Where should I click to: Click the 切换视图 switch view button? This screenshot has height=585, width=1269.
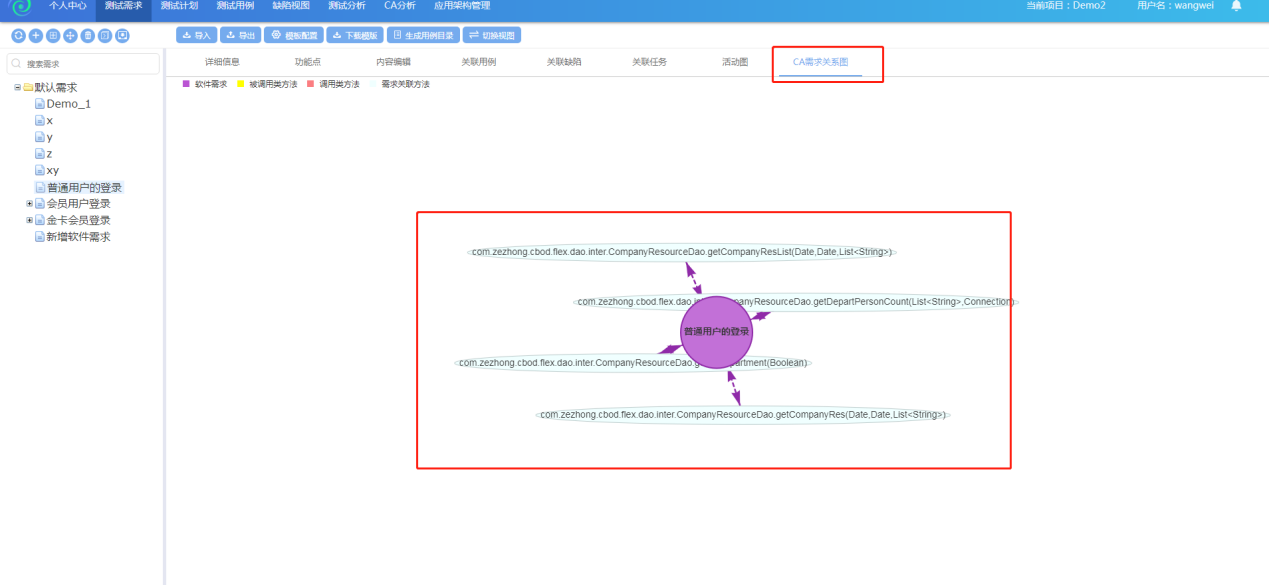pos(491,35)
